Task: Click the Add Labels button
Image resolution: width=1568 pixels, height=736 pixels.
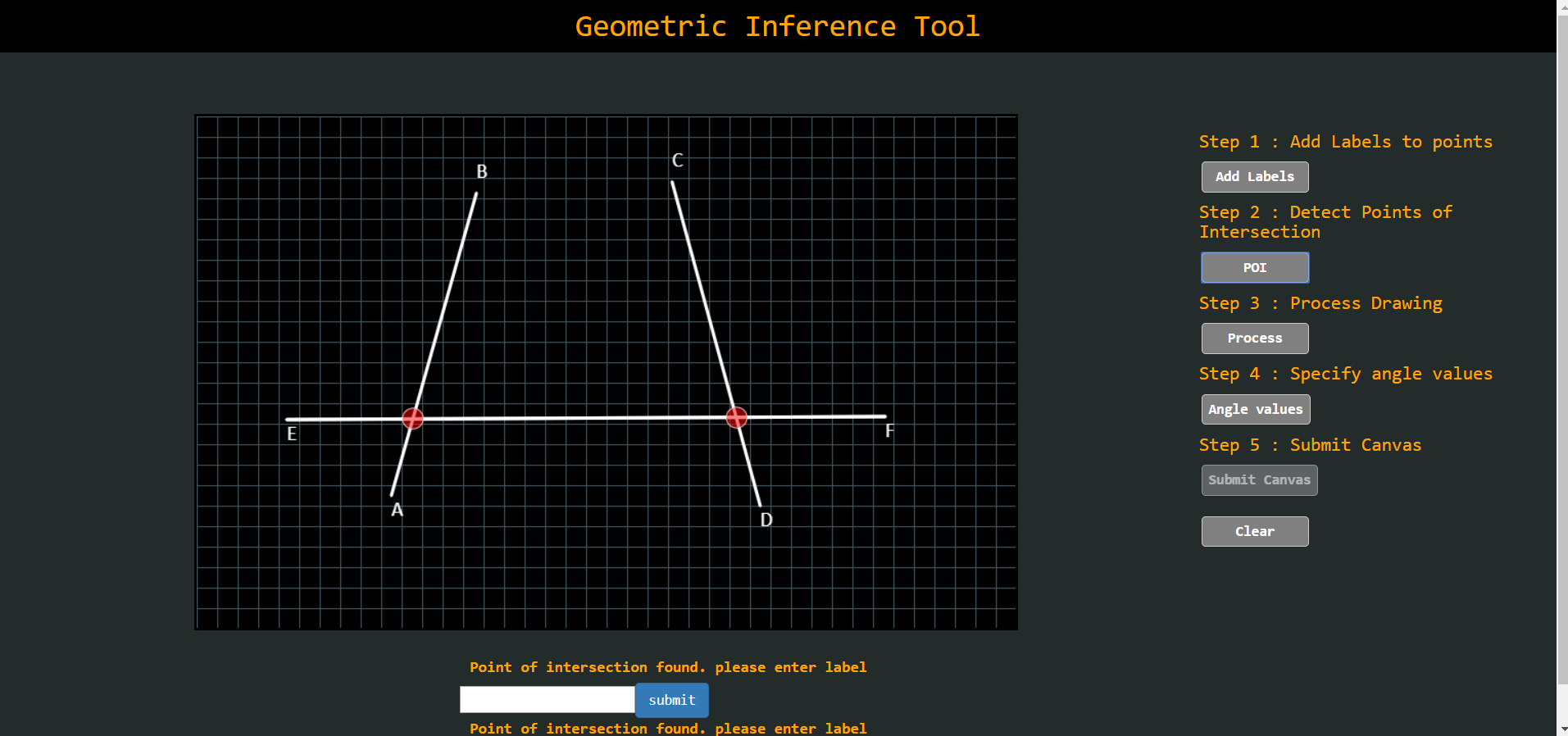Action: click(1255, 177)
